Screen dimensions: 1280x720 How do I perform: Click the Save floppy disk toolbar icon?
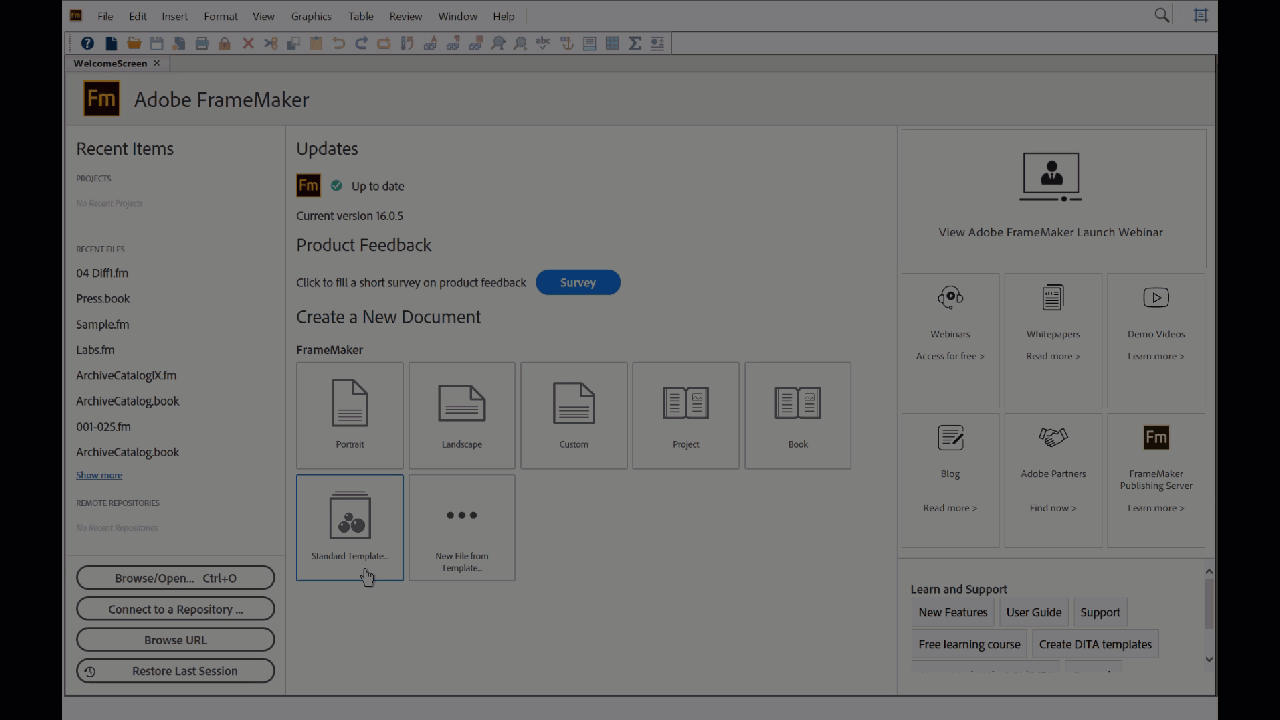coord(157,43)
